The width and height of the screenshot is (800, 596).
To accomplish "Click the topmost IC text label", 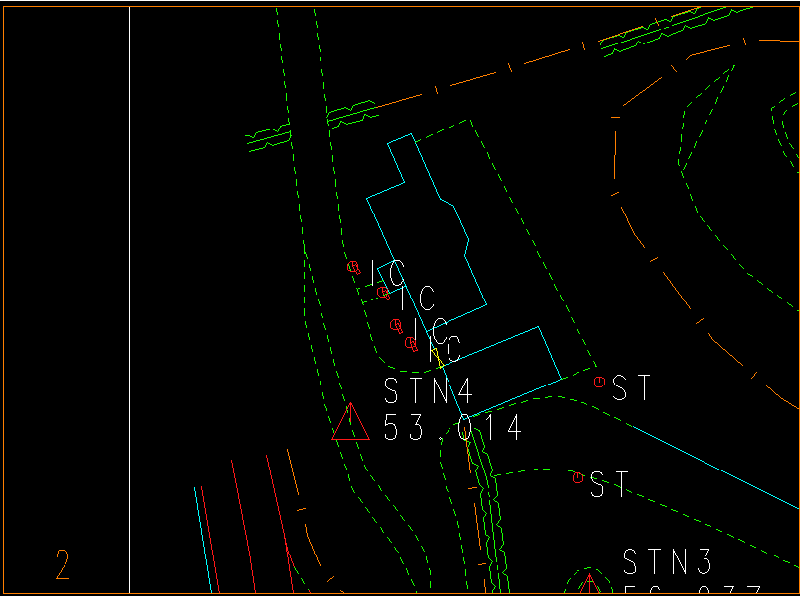I will tap(388, 272).
